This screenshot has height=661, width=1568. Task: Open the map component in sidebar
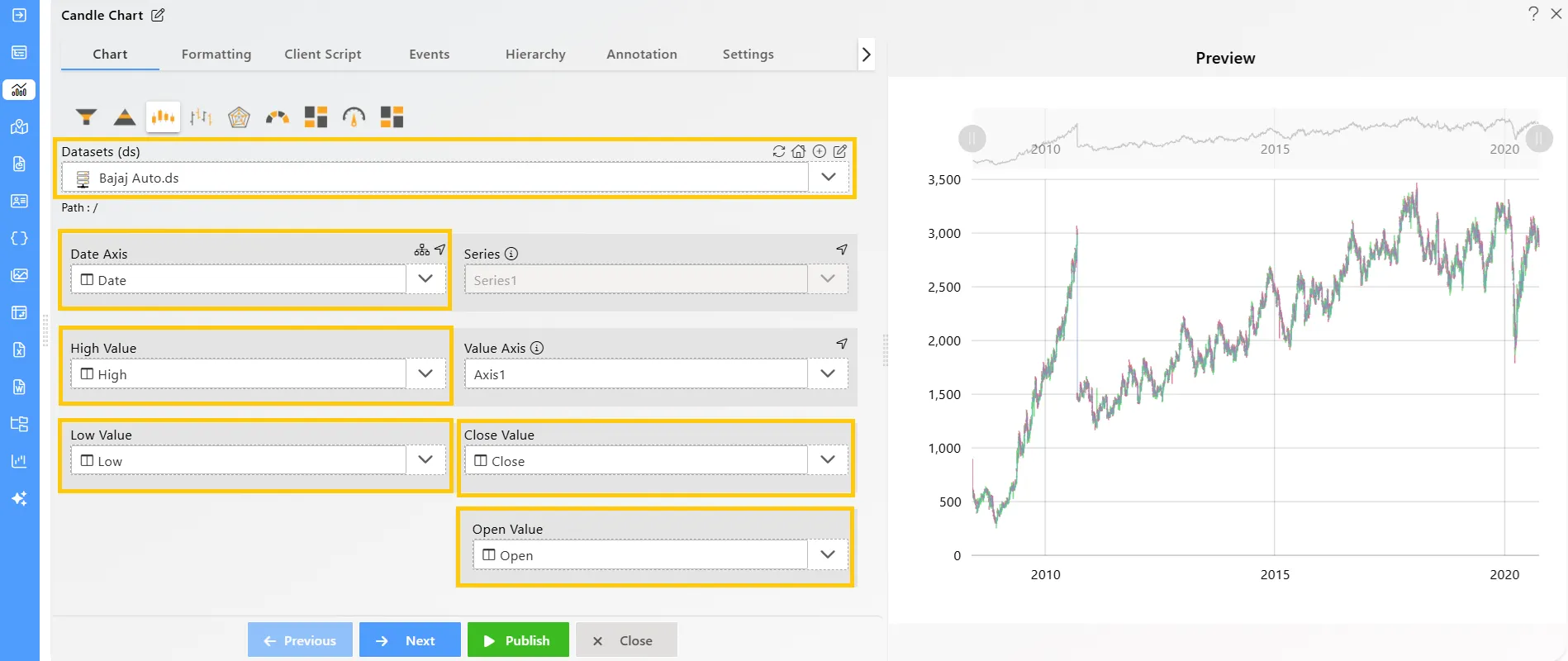[19, 126]
